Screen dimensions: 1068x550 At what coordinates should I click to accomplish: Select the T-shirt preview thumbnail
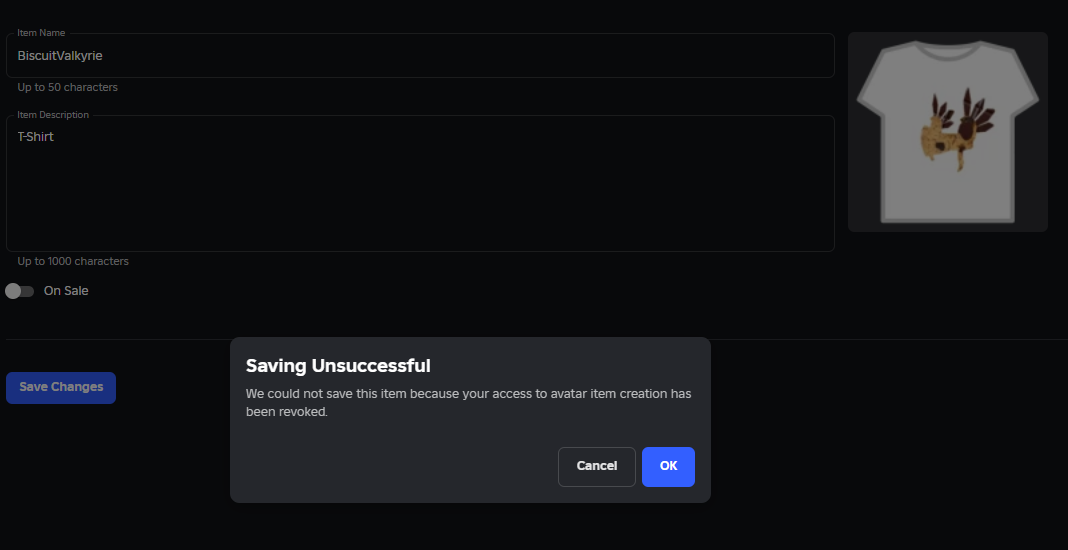point(947,132)
